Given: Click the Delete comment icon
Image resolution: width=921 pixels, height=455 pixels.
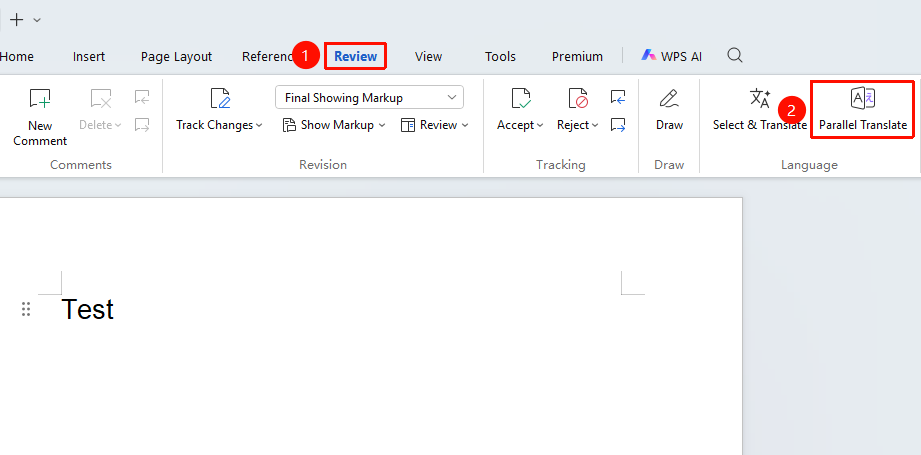Looking at the screenshot, I should [100, 99].
